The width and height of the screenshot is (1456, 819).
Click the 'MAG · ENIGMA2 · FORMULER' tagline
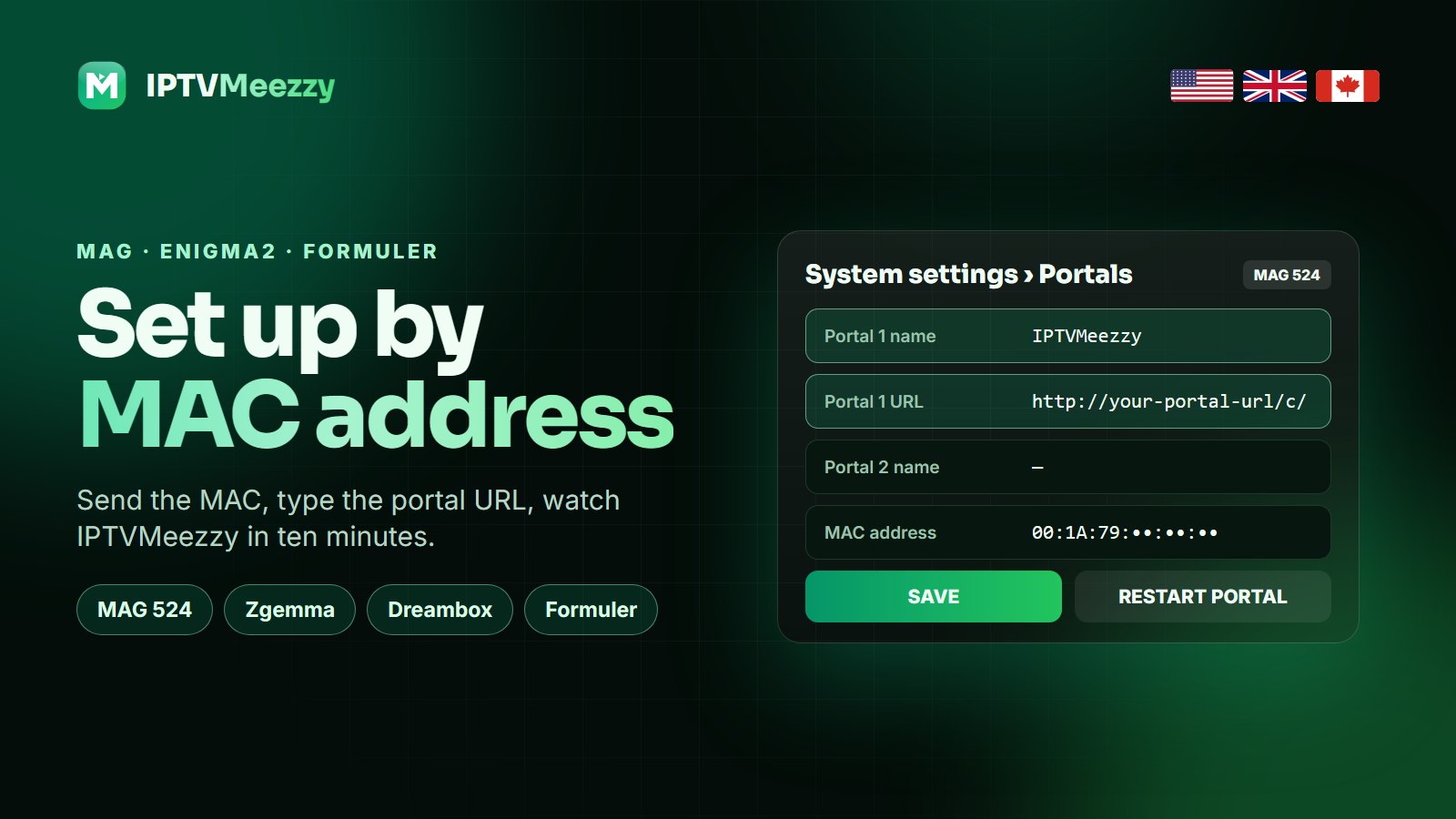pos(258,251)
